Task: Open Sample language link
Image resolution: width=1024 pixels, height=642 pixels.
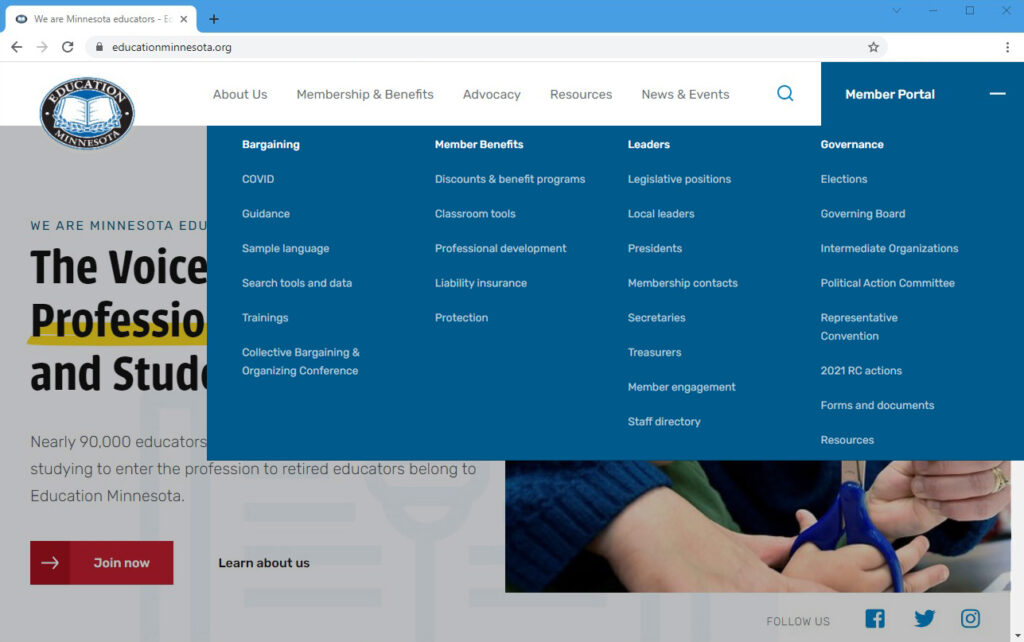Action: coord(285,248)
